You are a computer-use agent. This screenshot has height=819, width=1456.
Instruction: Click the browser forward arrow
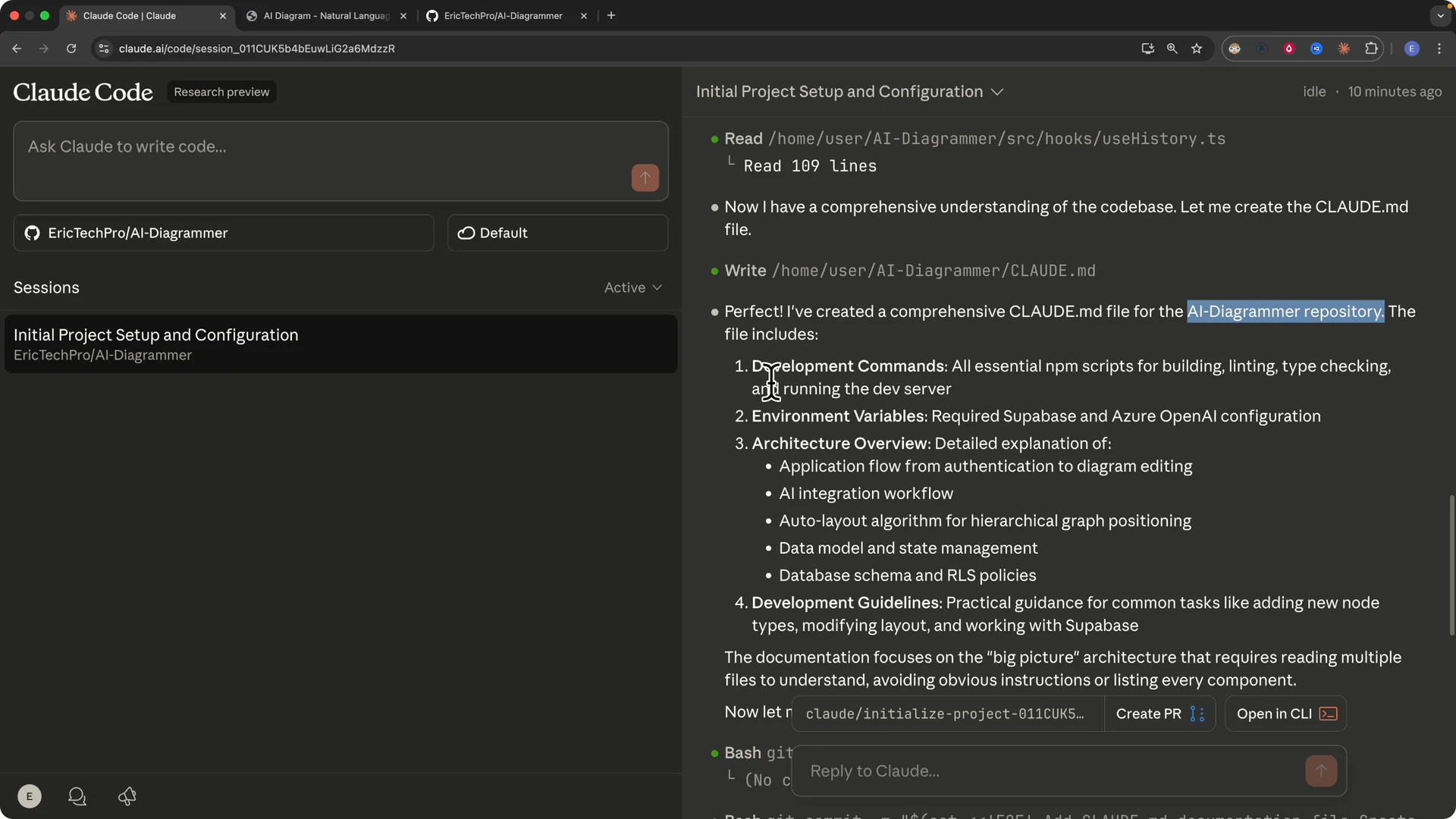[x=44, y=49]
